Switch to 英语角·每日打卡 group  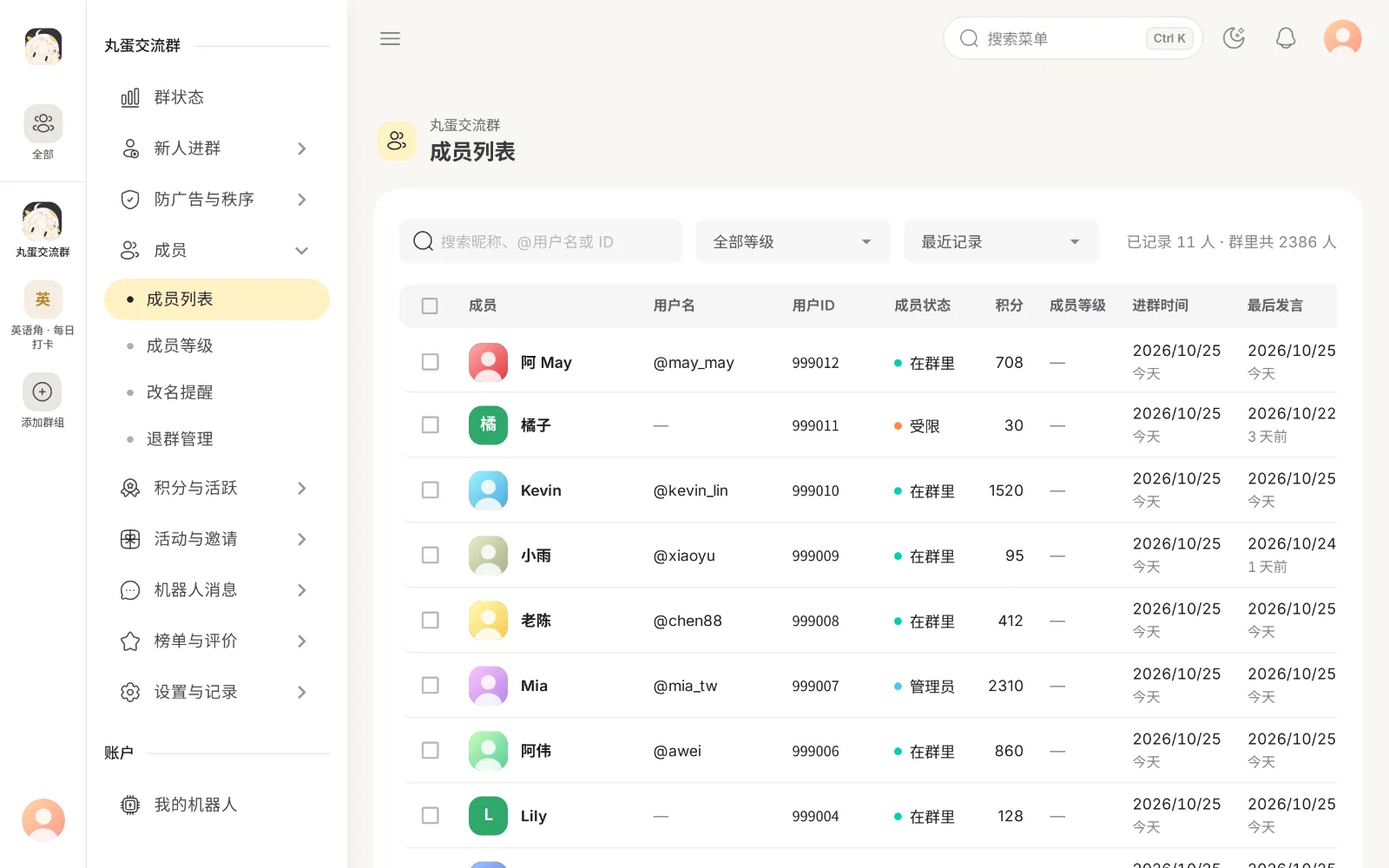pyautogui.click(x=43, y=315)
